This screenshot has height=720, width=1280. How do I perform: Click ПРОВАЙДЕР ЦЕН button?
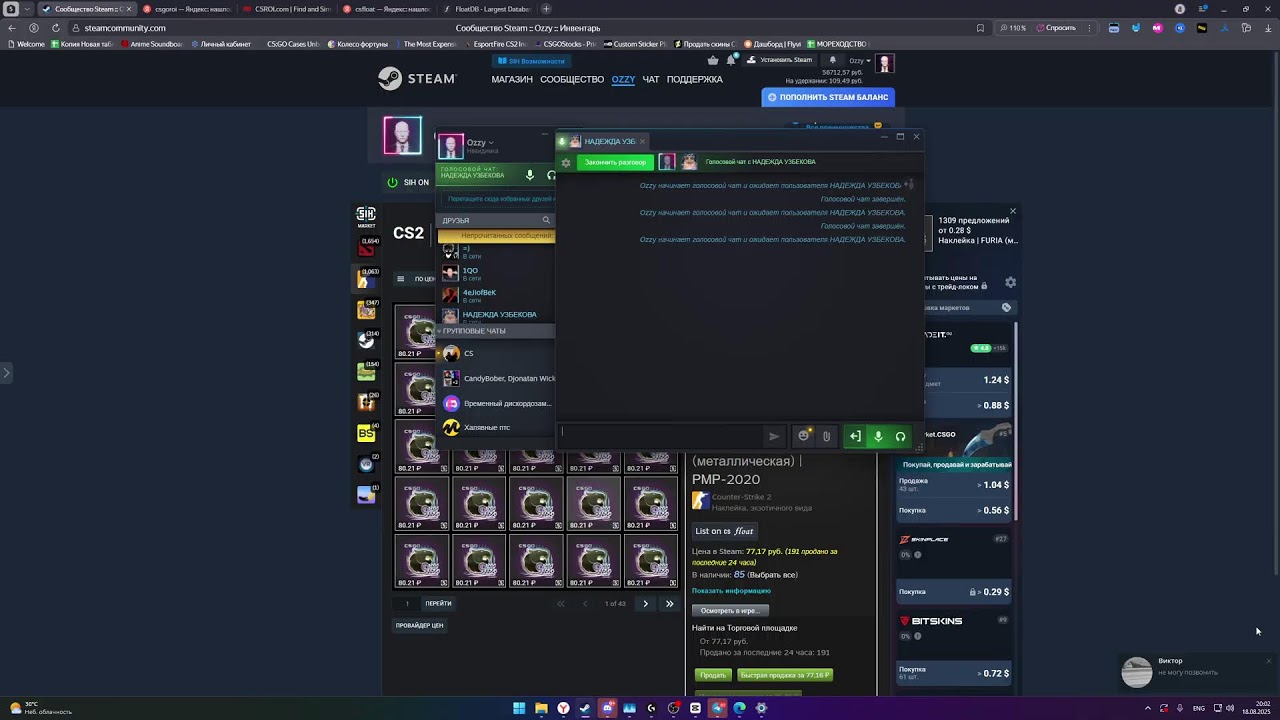(x=419, y=626)
